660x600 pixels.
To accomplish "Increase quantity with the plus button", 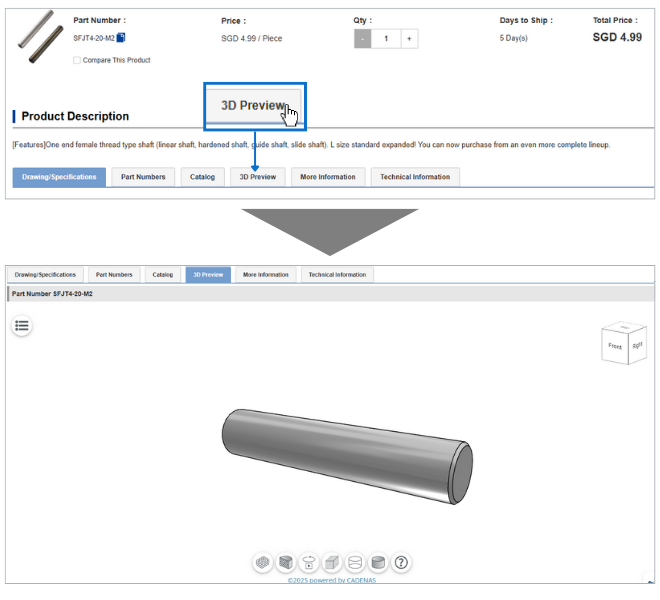I will tap(410, 39).
